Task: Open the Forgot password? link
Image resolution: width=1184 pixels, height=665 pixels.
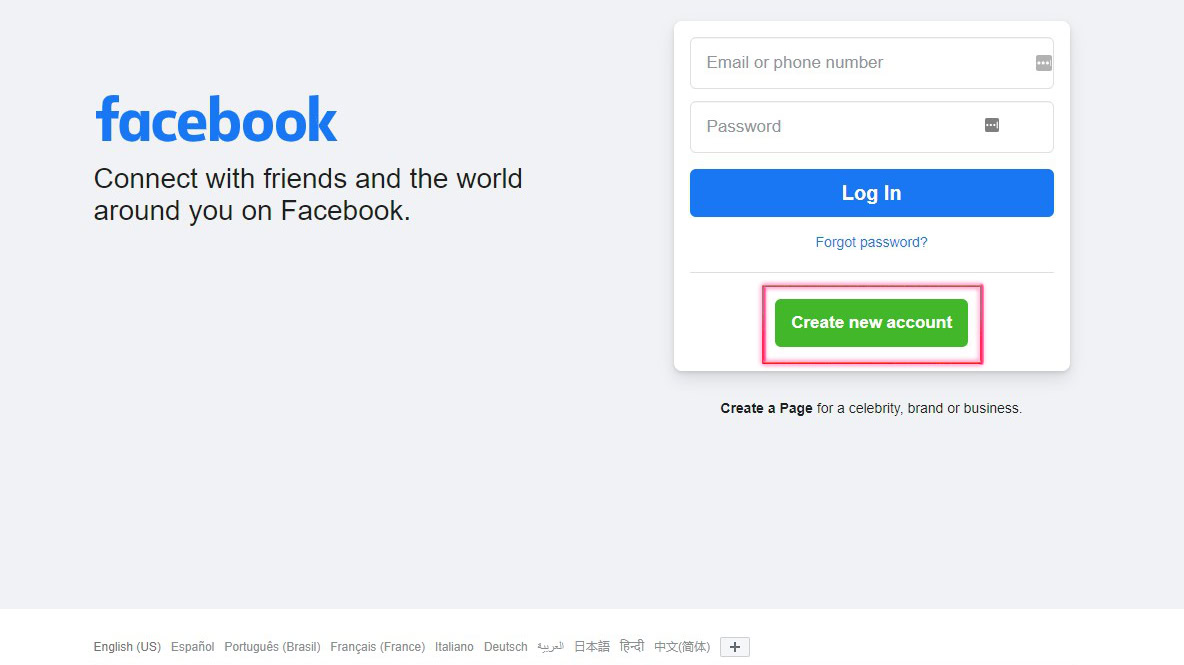Action: (x=871, y=242)
